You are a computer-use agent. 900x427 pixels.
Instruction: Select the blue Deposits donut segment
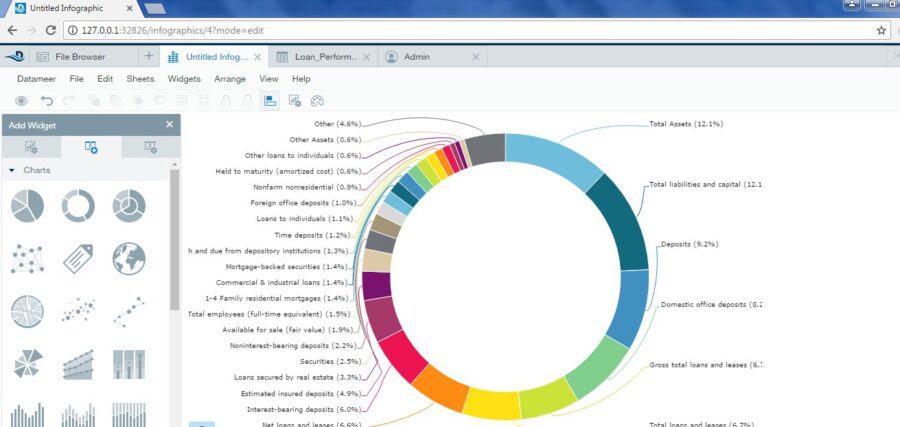coord(630,307)
